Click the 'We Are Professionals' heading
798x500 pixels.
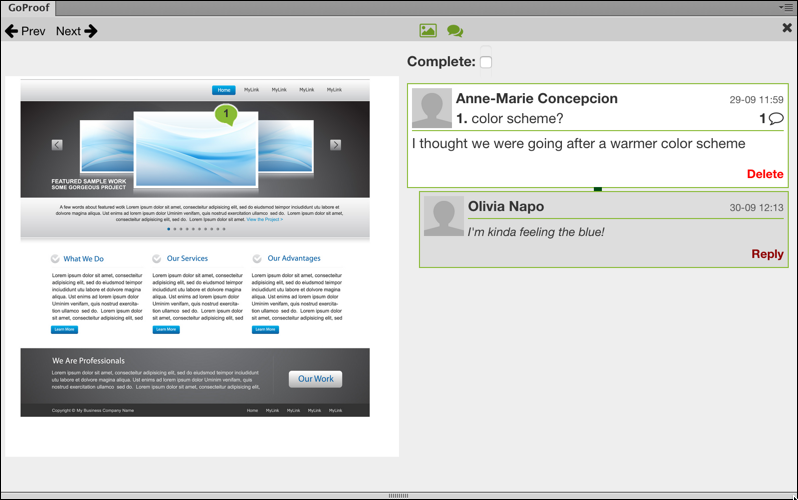(x=88, y=360)
